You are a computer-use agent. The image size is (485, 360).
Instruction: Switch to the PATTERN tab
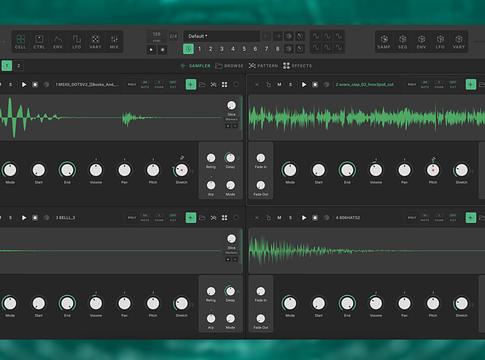pyautogui.click(x=263, y=66)
